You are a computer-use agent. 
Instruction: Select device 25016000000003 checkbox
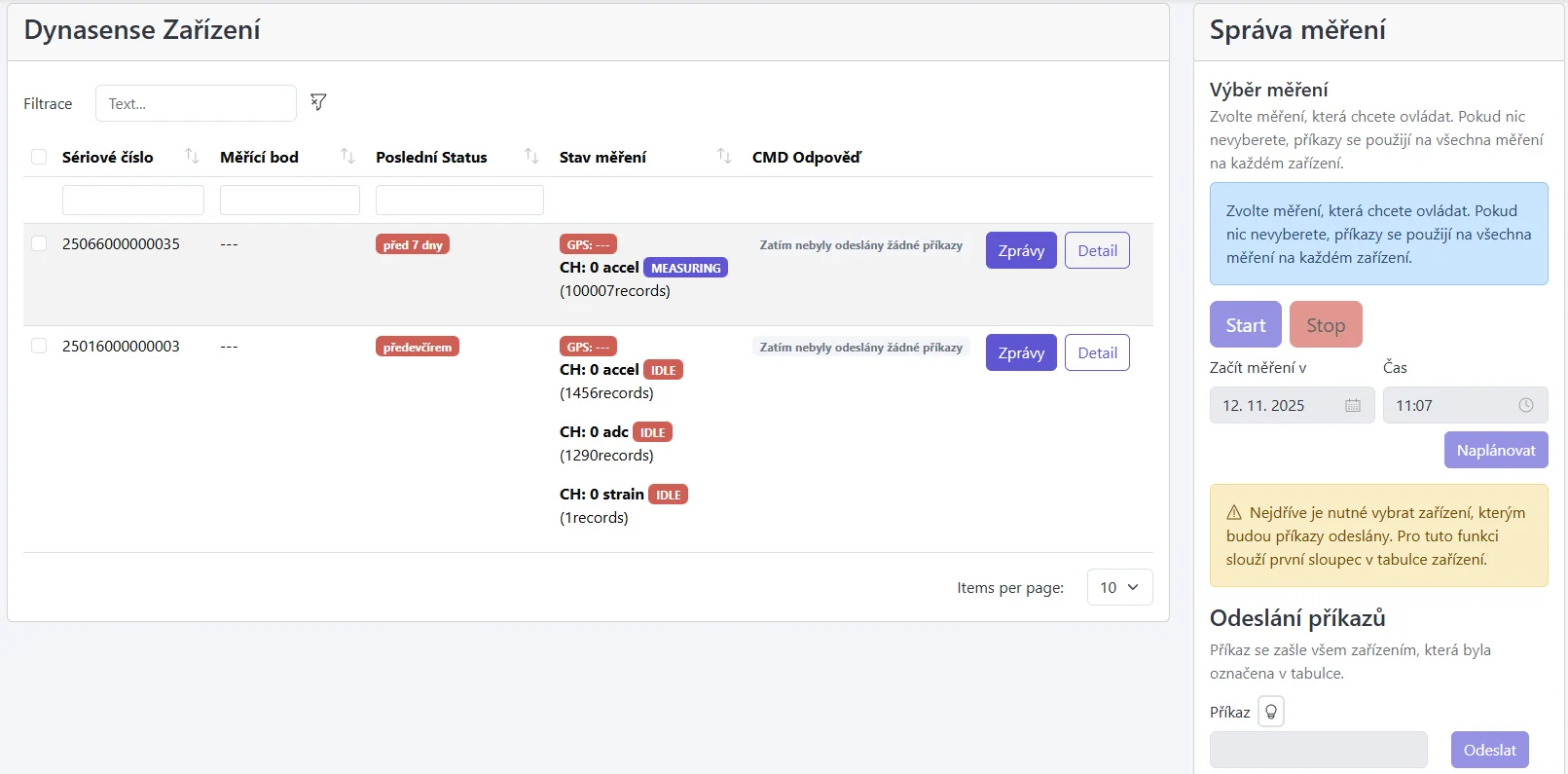pos(39,346)
